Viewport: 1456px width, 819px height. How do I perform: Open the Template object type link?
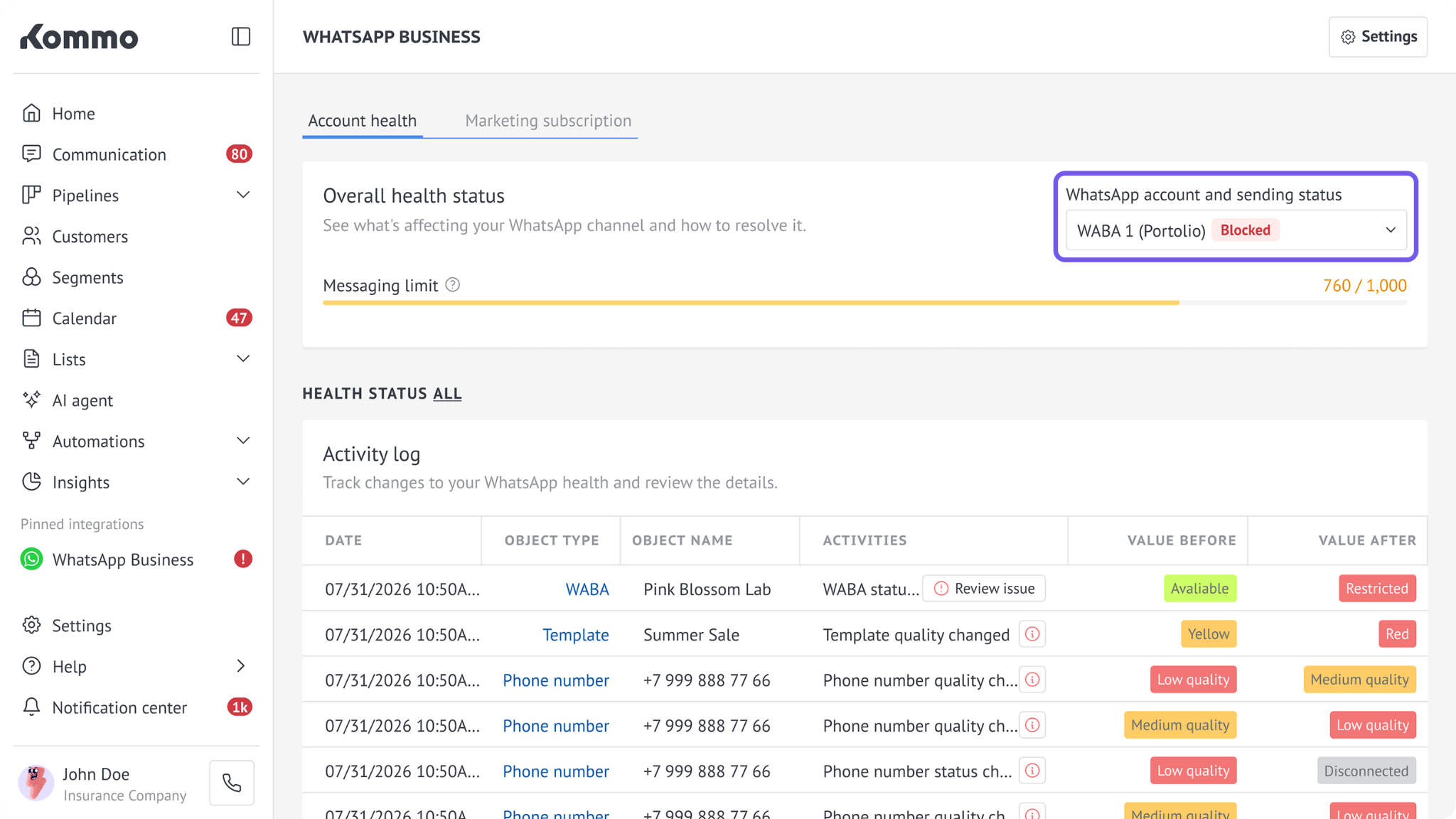[x=576, y=635]
